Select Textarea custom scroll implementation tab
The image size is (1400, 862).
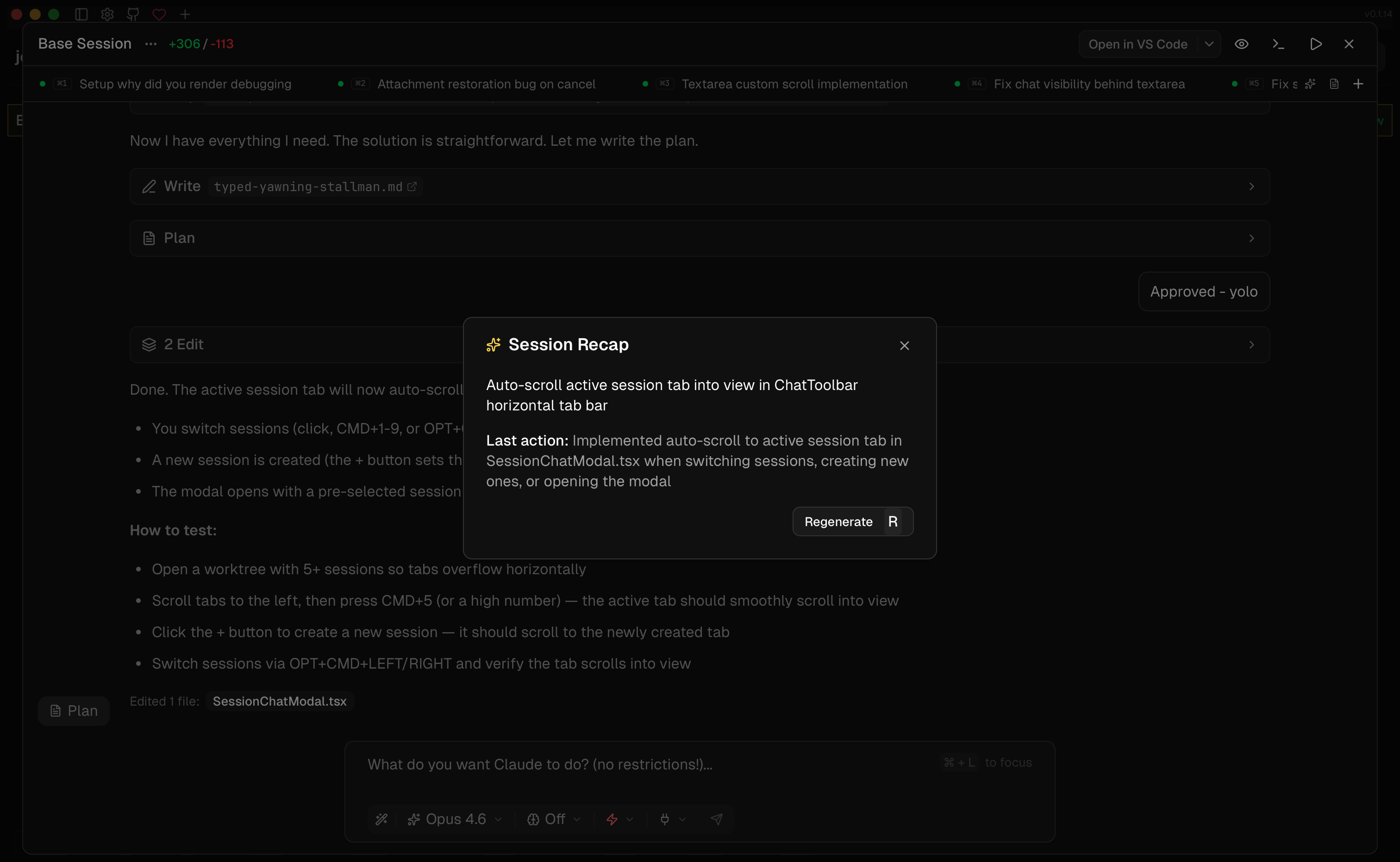794,84
